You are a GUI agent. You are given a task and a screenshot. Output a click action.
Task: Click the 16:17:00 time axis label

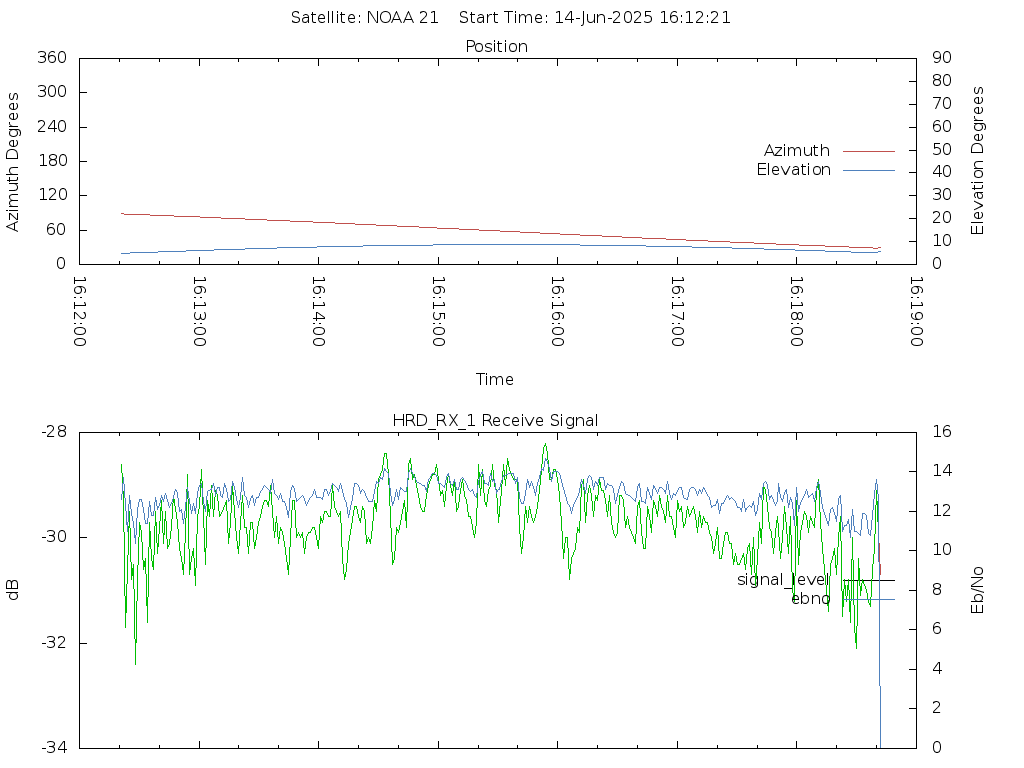677,312
